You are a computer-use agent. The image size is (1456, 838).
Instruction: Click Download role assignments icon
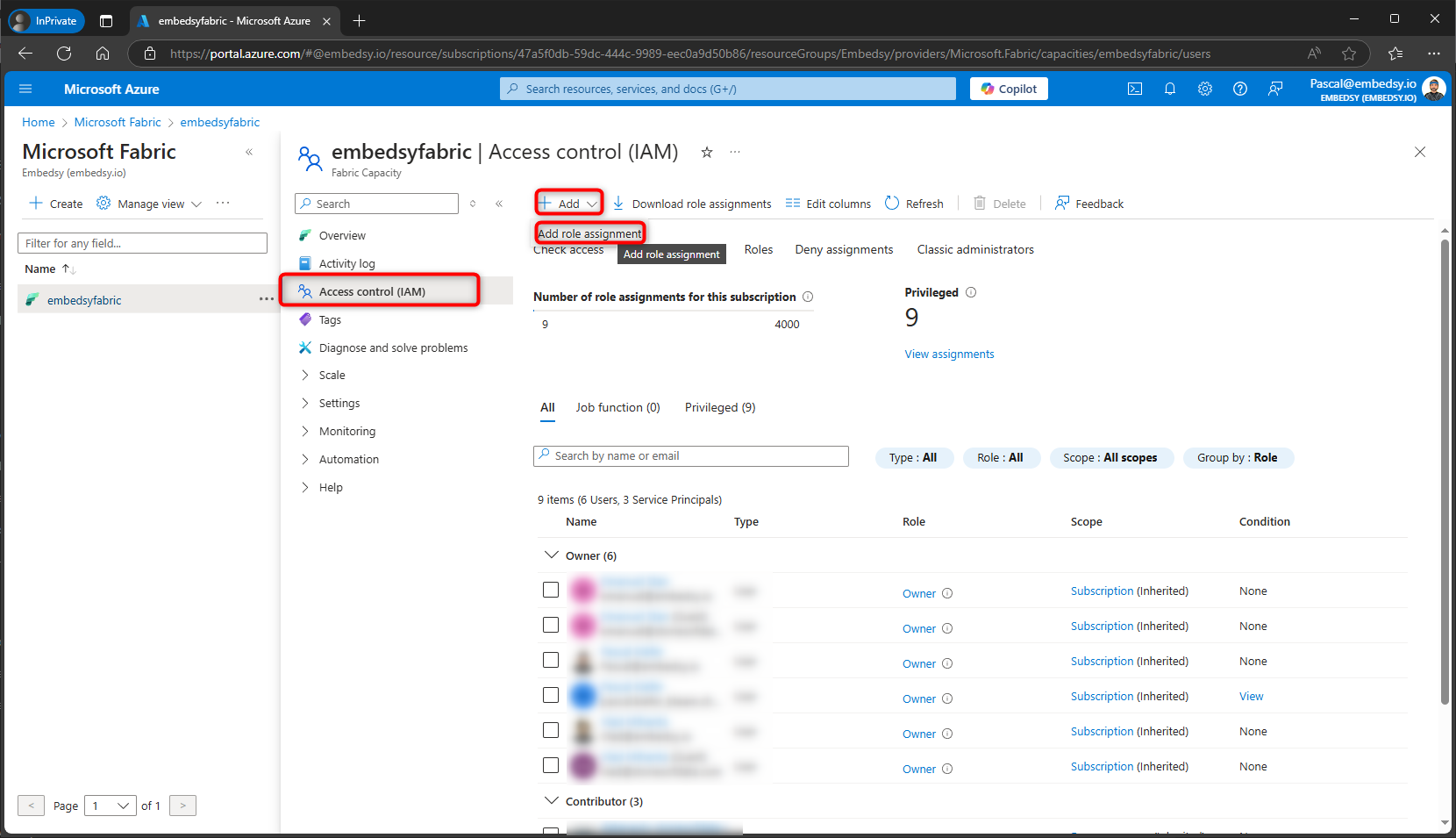pos(618,204)
